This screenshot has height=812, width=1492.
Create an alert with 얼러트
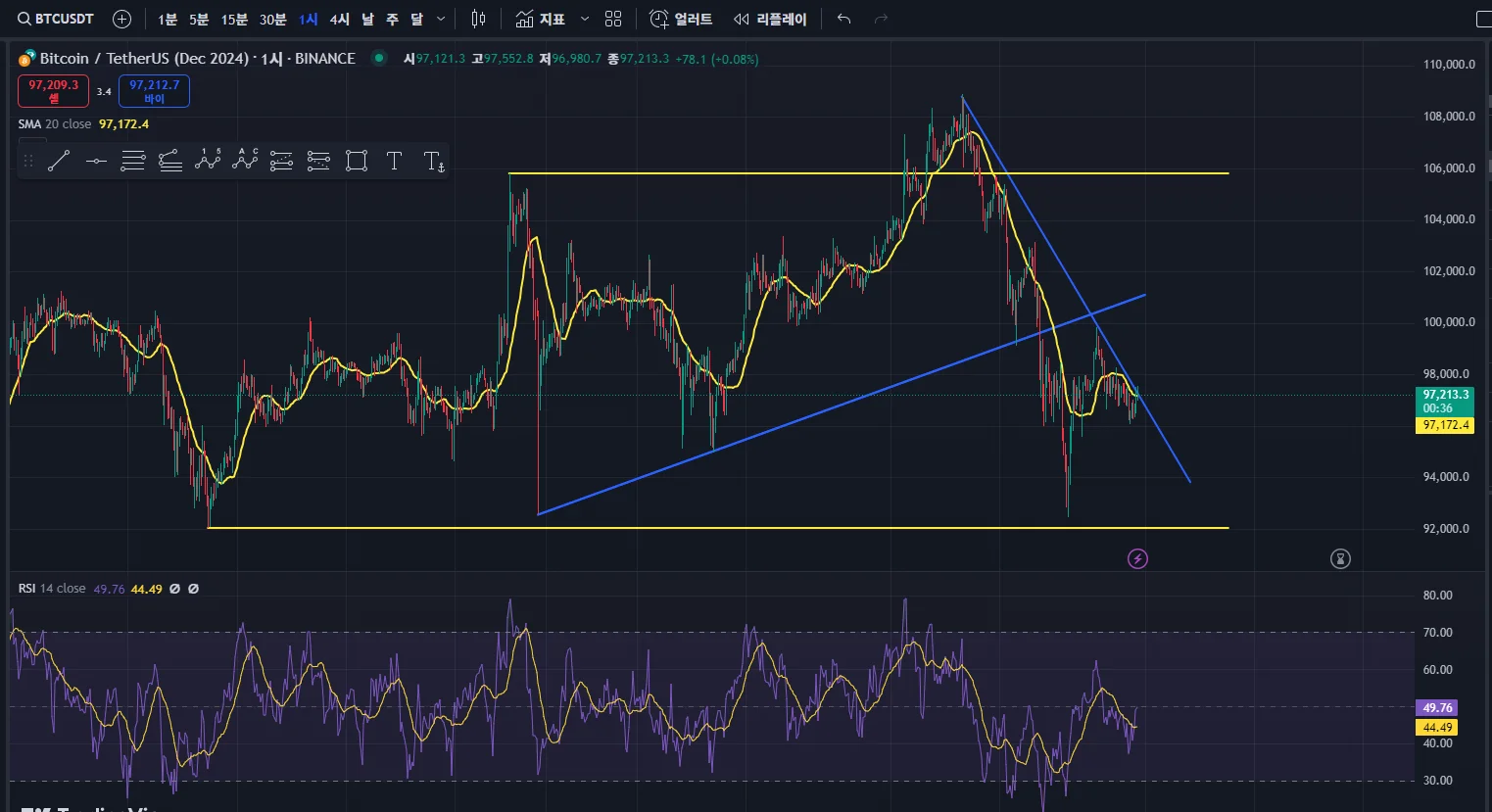point(681,19)
